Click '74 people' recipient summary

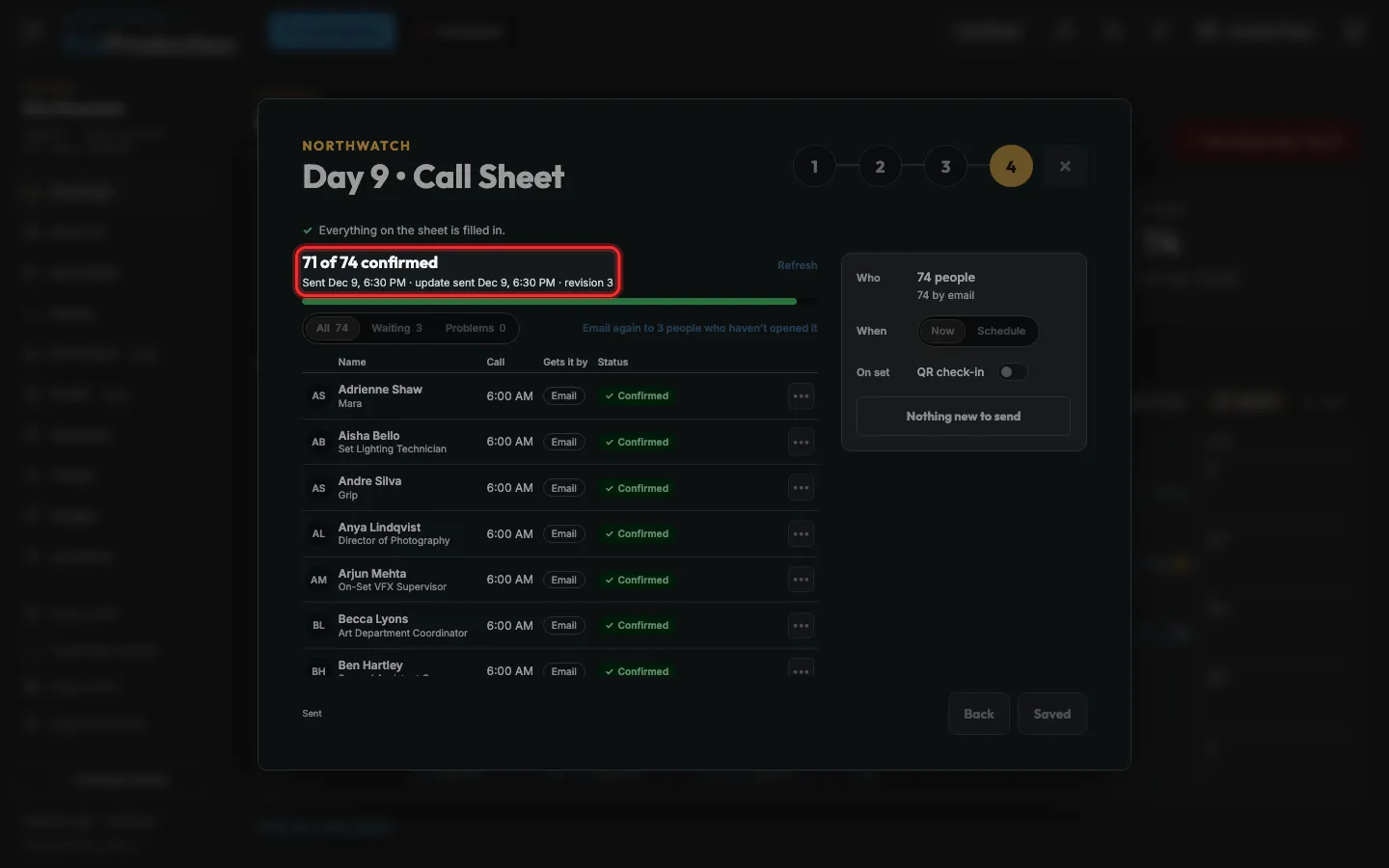945,278
